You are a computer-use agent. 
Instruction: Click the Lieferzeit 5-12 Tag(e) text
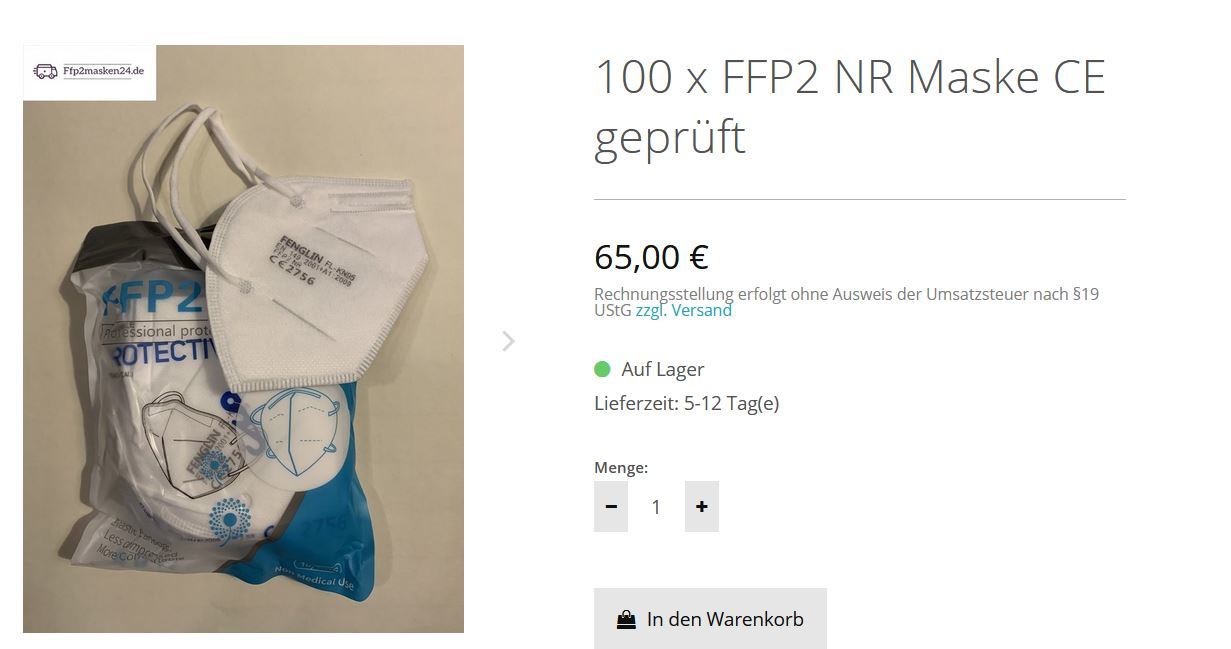tap(686, 403)
